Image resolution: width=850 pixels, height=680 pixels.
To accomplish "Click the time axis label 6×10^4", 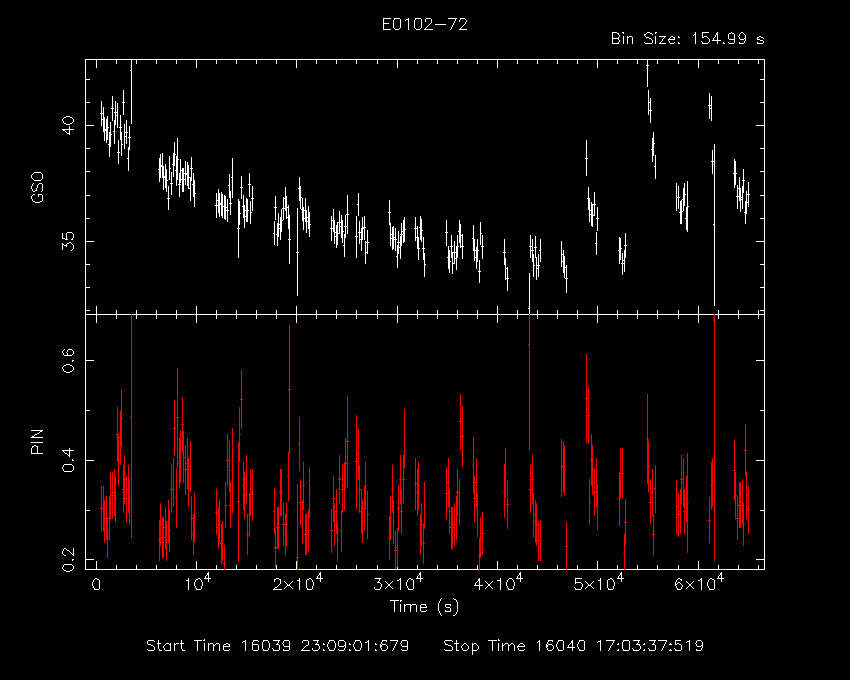I will (698, 583).
